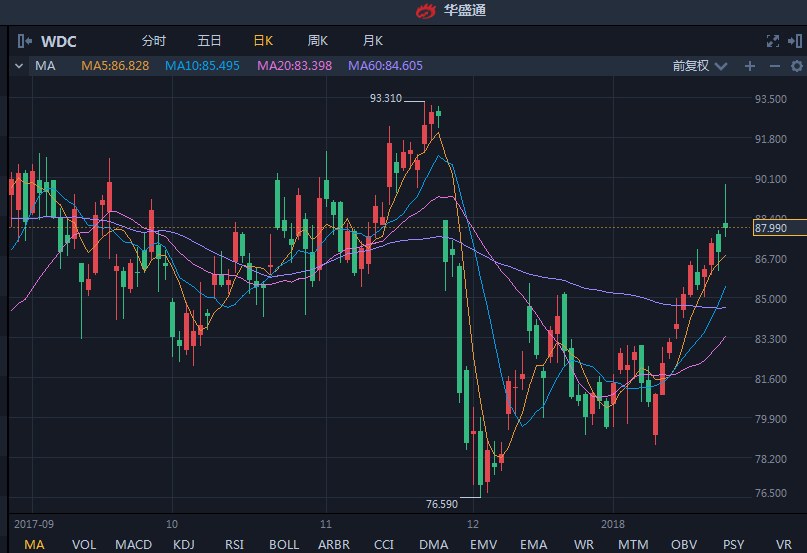Viewport: 807px width, 553px height.
Task: Select the MTM indicator
Action: click(633, 544)
